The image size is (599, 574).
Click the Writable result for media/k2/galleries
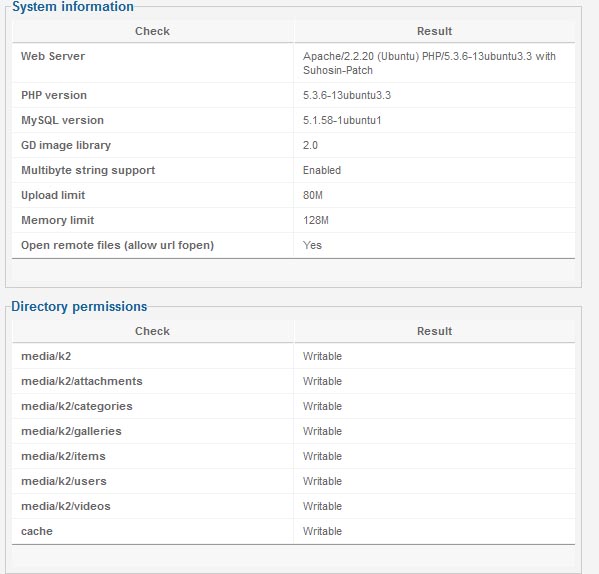coord(322,431)
